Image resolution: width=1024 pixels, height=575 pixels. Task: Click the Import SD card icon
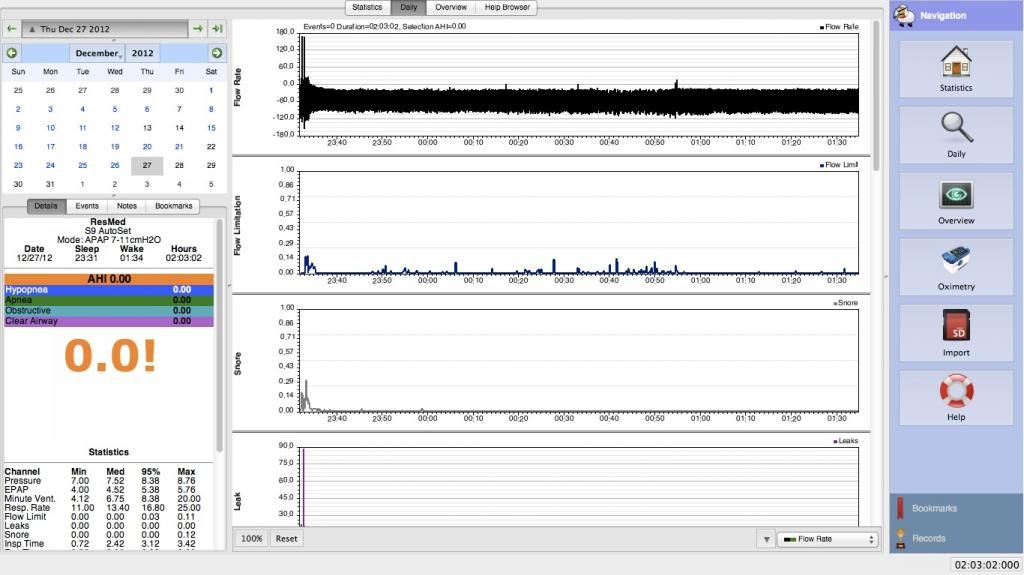tap(955, 332)
